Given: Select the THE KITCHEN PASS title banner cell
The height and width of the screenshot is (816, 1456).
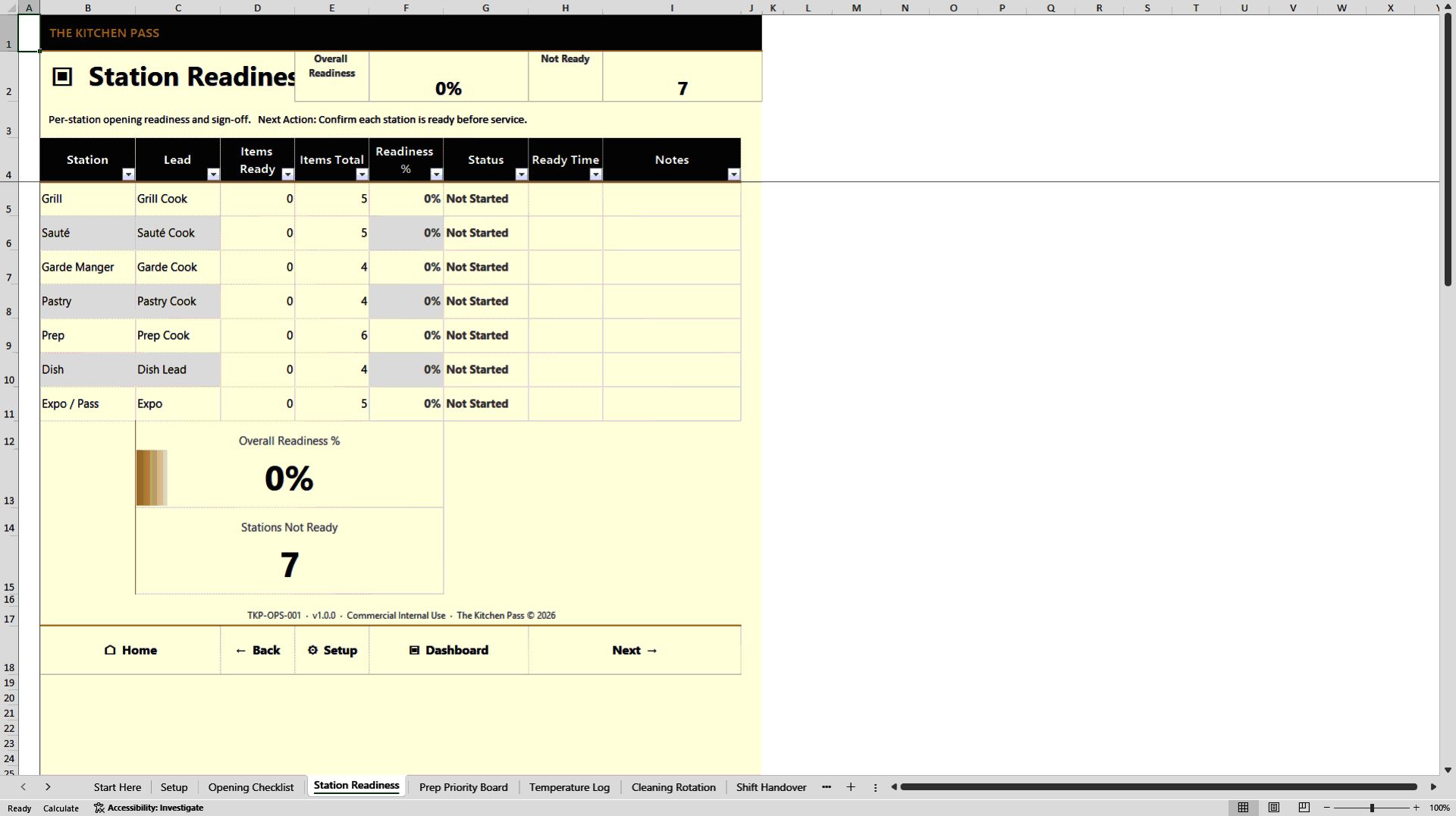Looking at the screenshot, I should [x=401, y=33].
